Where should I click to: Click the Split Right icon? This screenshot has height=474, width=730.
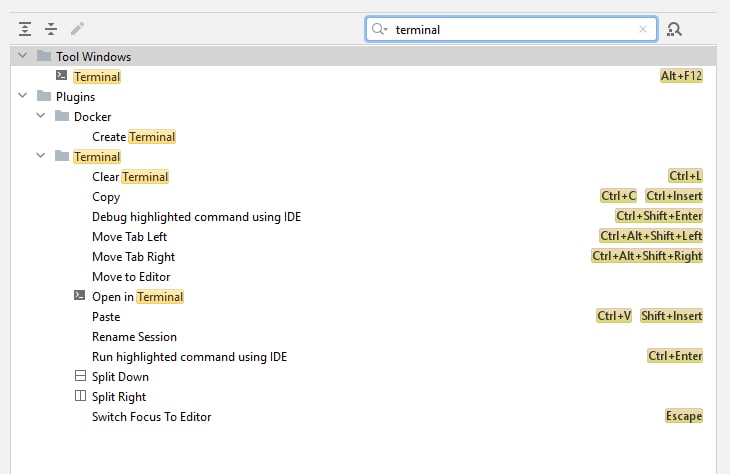tap(80, 395)
